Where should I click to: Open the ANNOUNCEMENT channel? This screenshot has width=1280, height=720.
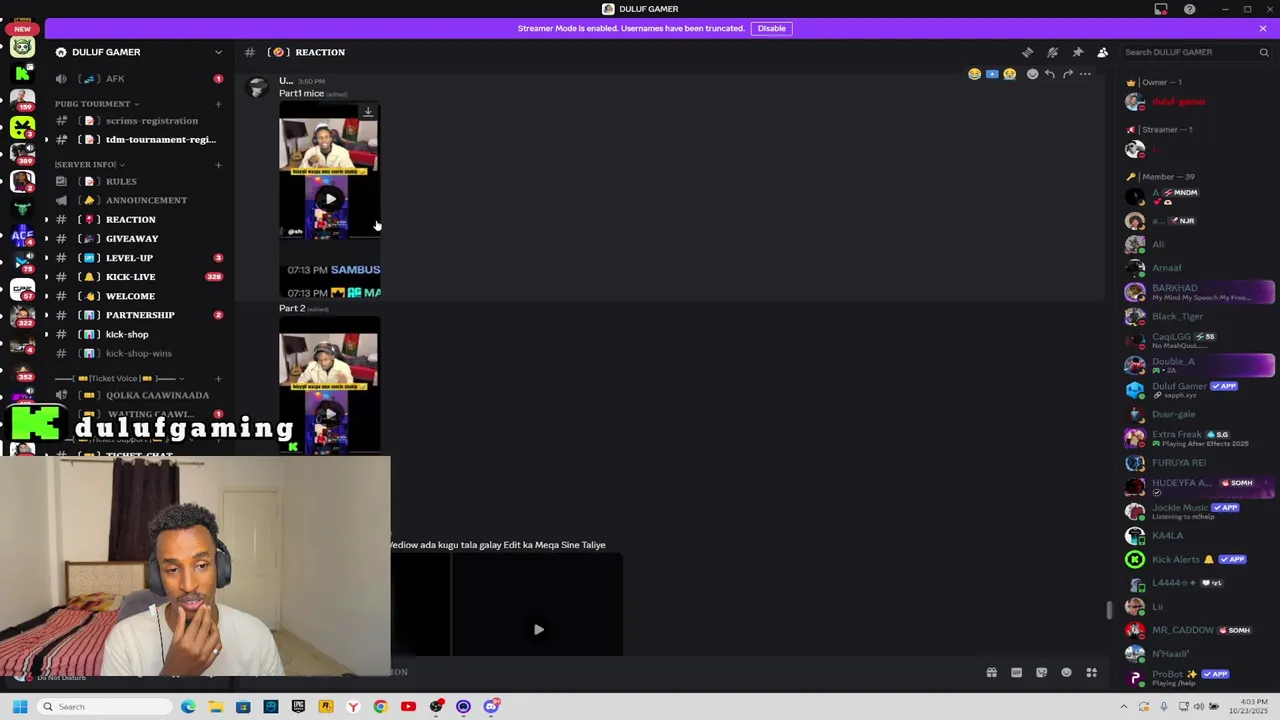140,200
